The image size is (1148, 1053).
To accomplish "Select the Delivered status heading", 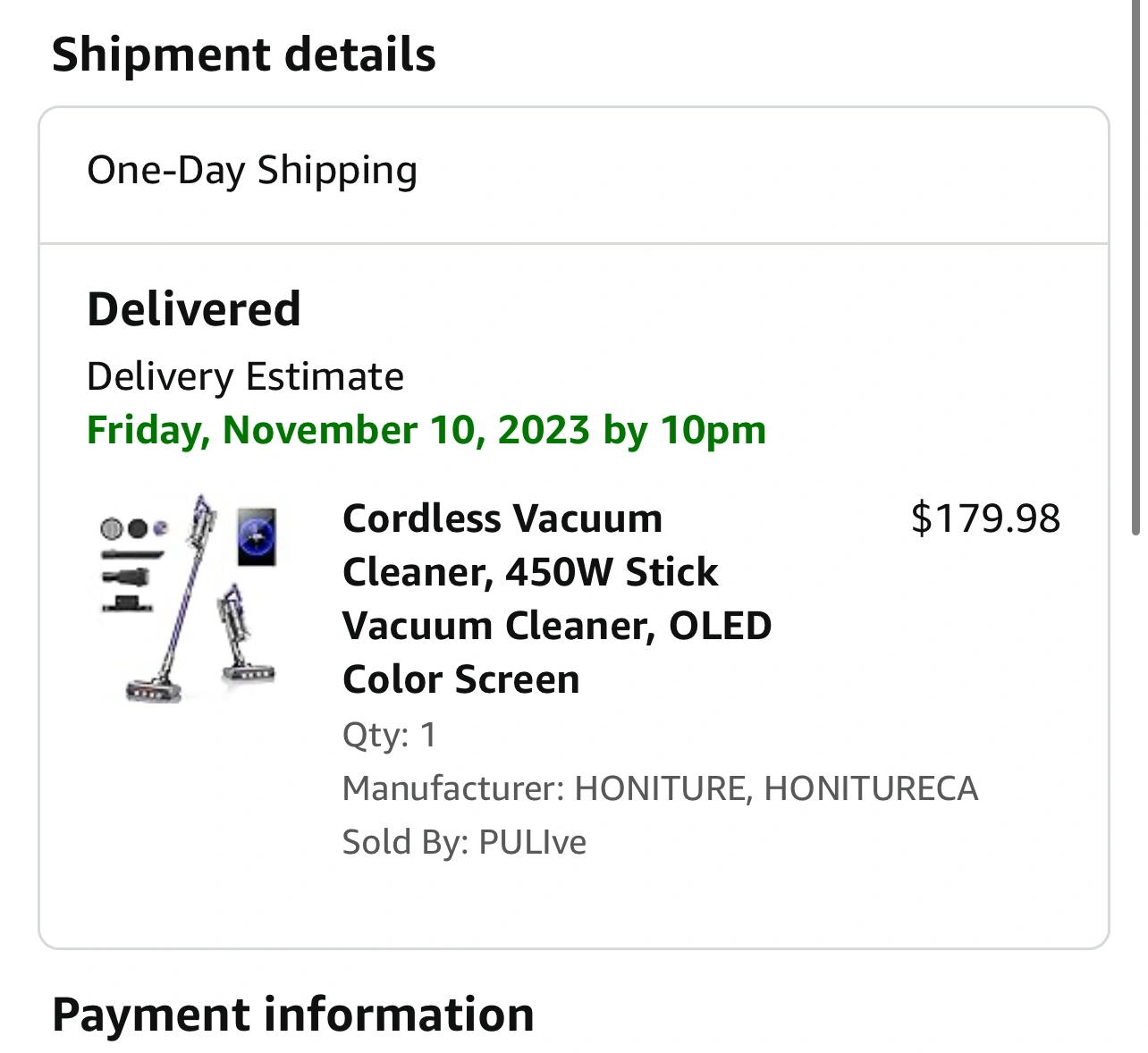I will [194, 309].
